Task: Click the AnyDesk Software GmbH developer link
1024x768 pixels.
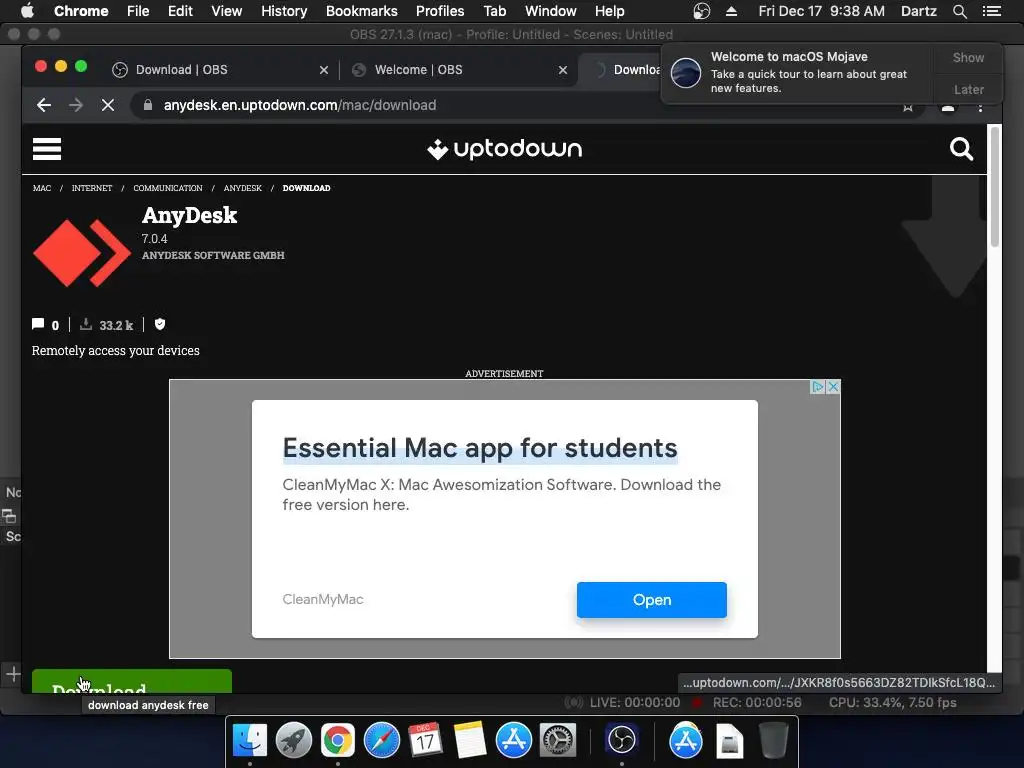Action: [213, 255]
